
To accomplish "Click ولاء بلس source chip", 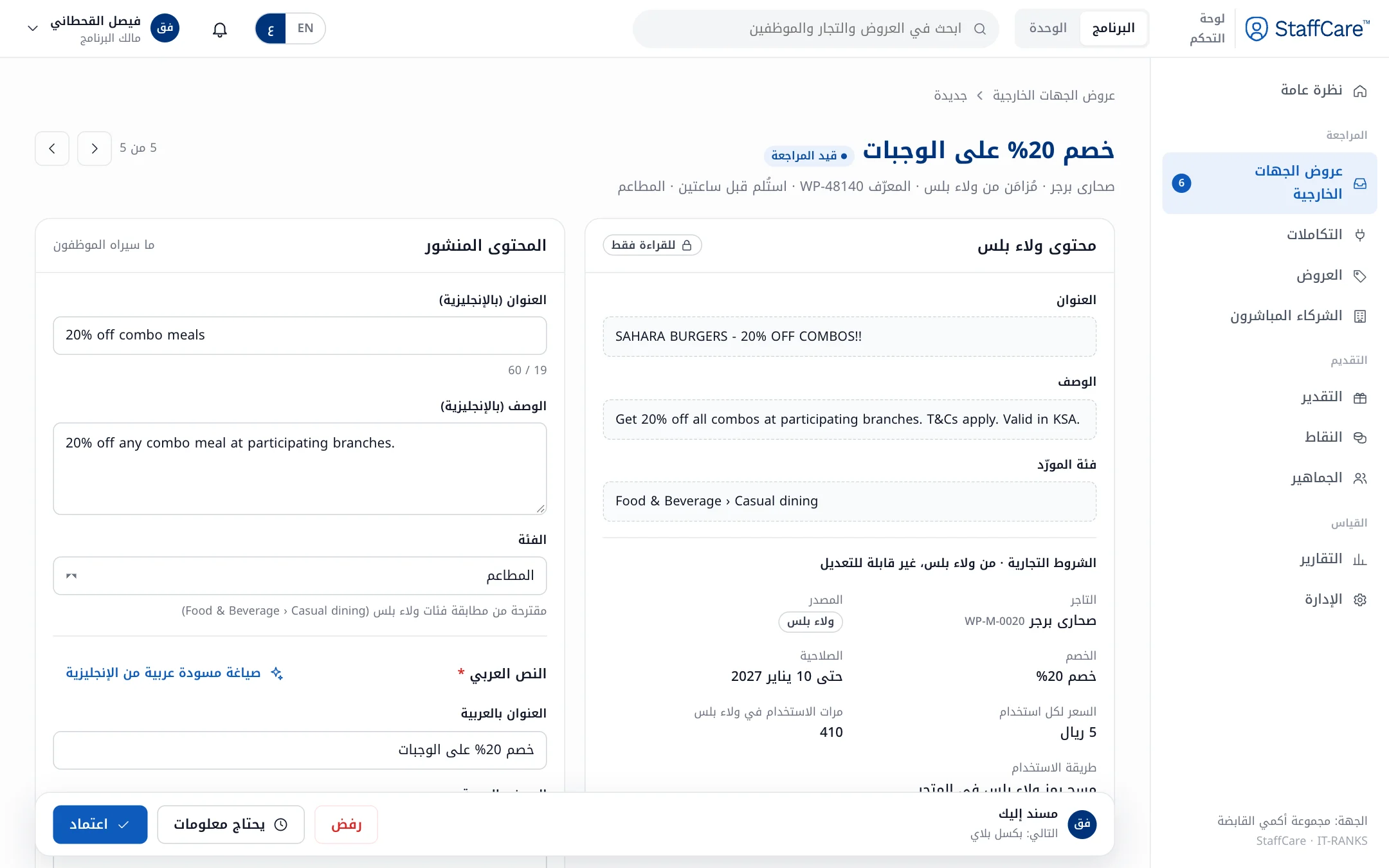I will (x=810, y=621).
